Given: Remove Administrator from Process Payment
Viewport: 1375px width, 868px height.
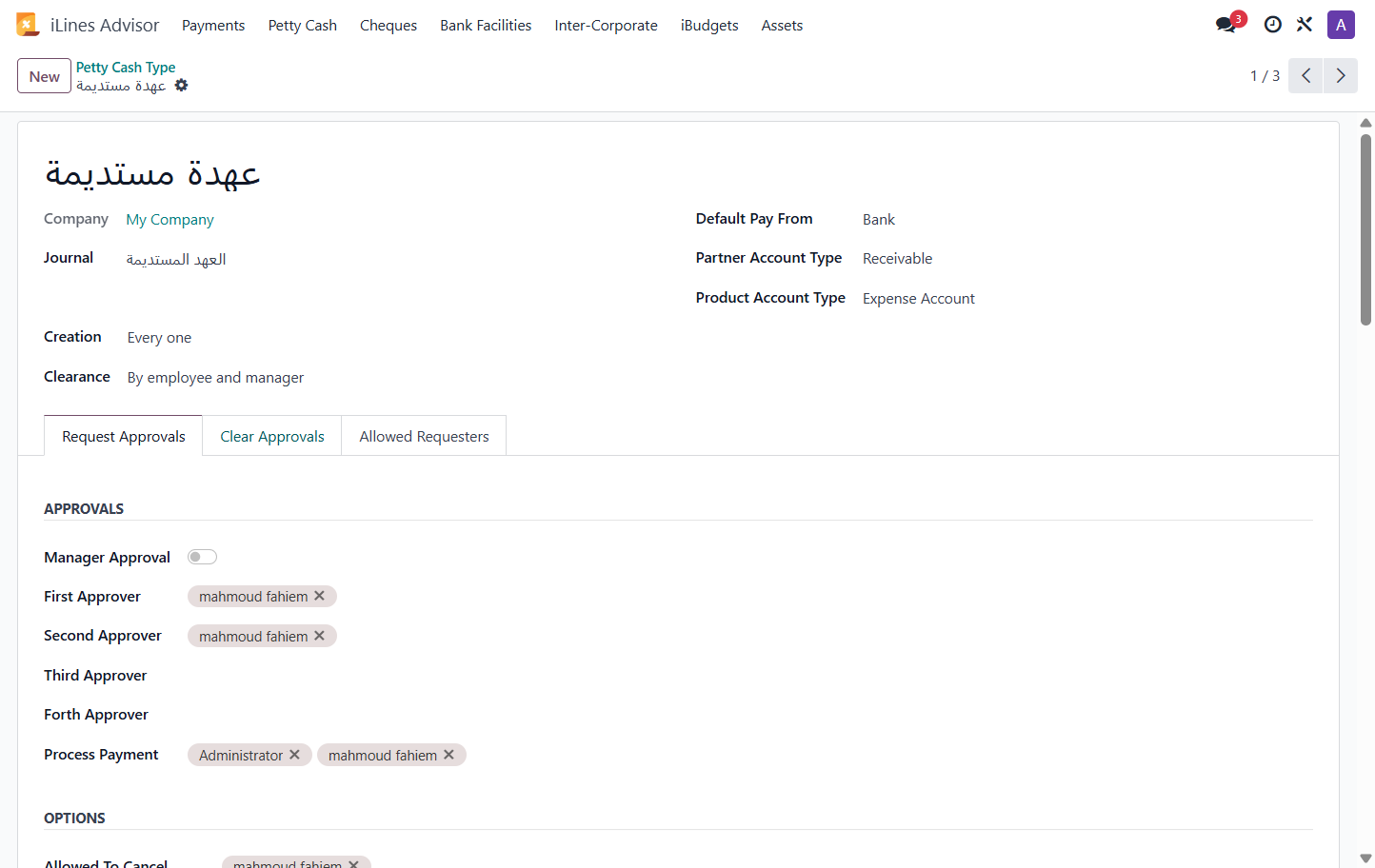Looking at the screenshot, I should tap(295, 755).
